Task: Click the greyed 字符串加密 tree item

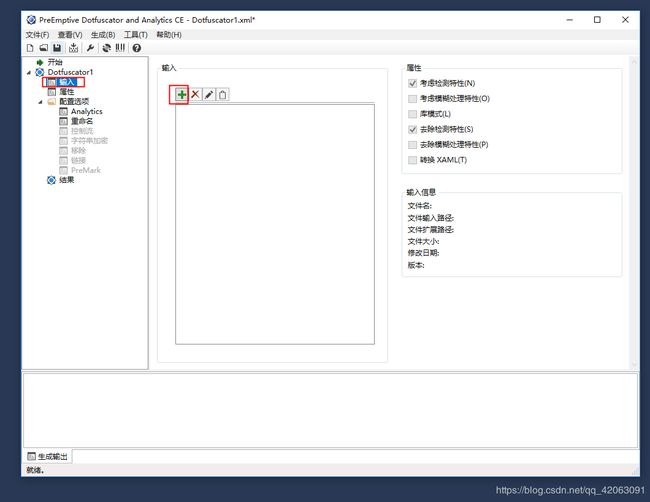Action: pos(89,141)
